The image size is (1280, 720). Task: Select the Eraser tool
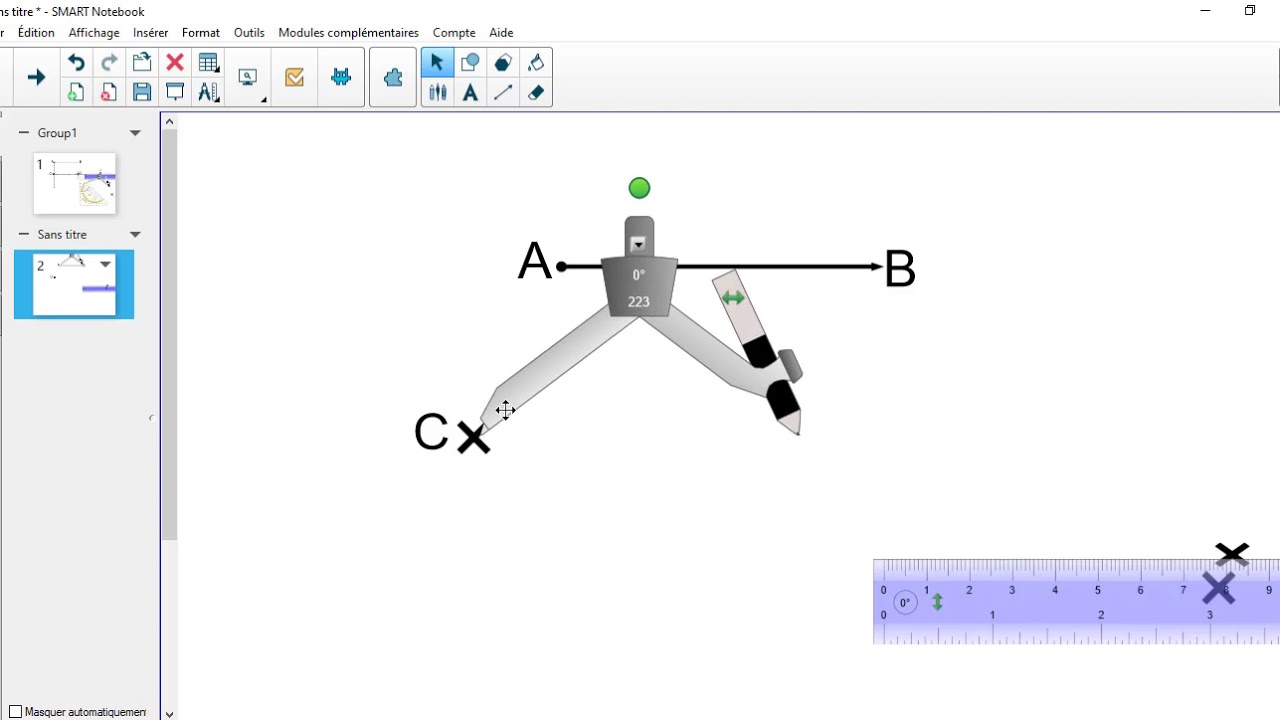536,92
